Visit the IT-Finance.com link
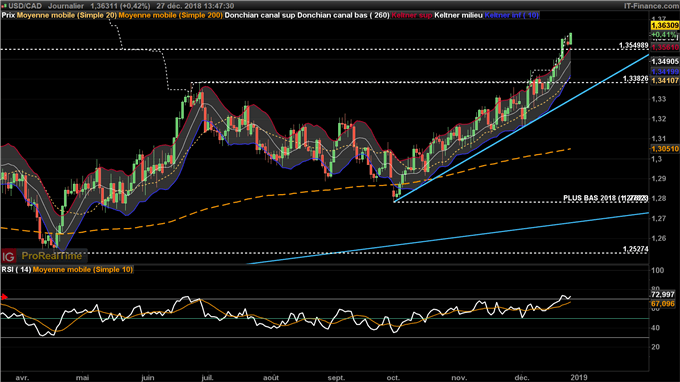This screenshot has height=382, width=680. pos(651,6)
